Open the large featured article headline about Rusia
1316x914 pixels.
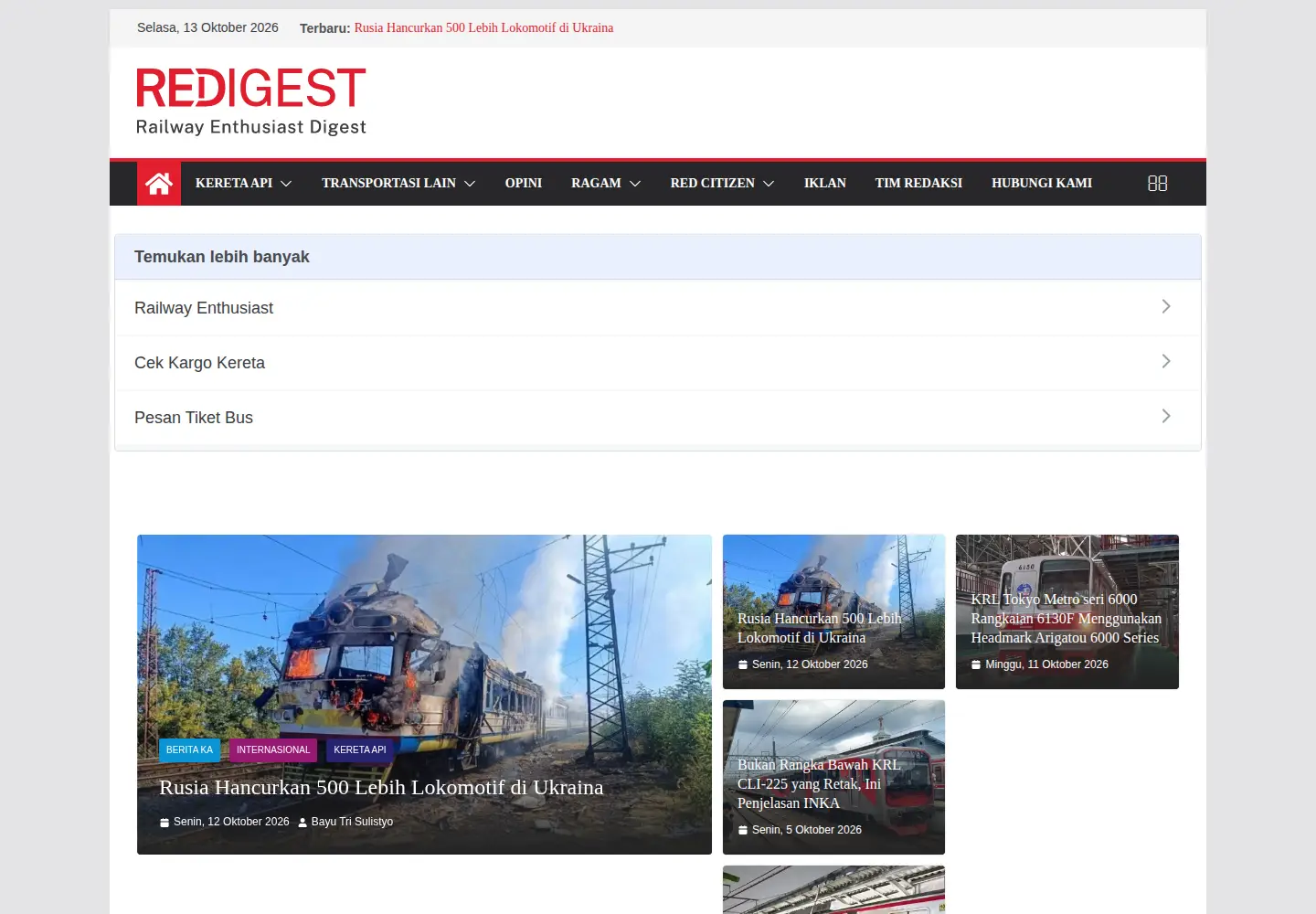tap(381, 788)
